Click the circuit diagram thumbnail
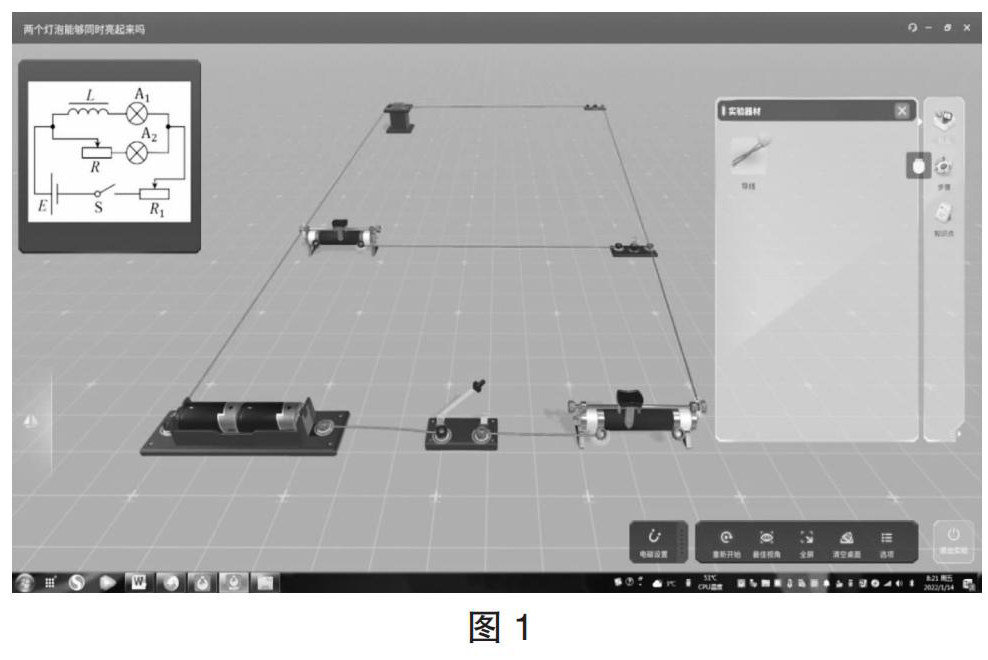 point(110,153)
